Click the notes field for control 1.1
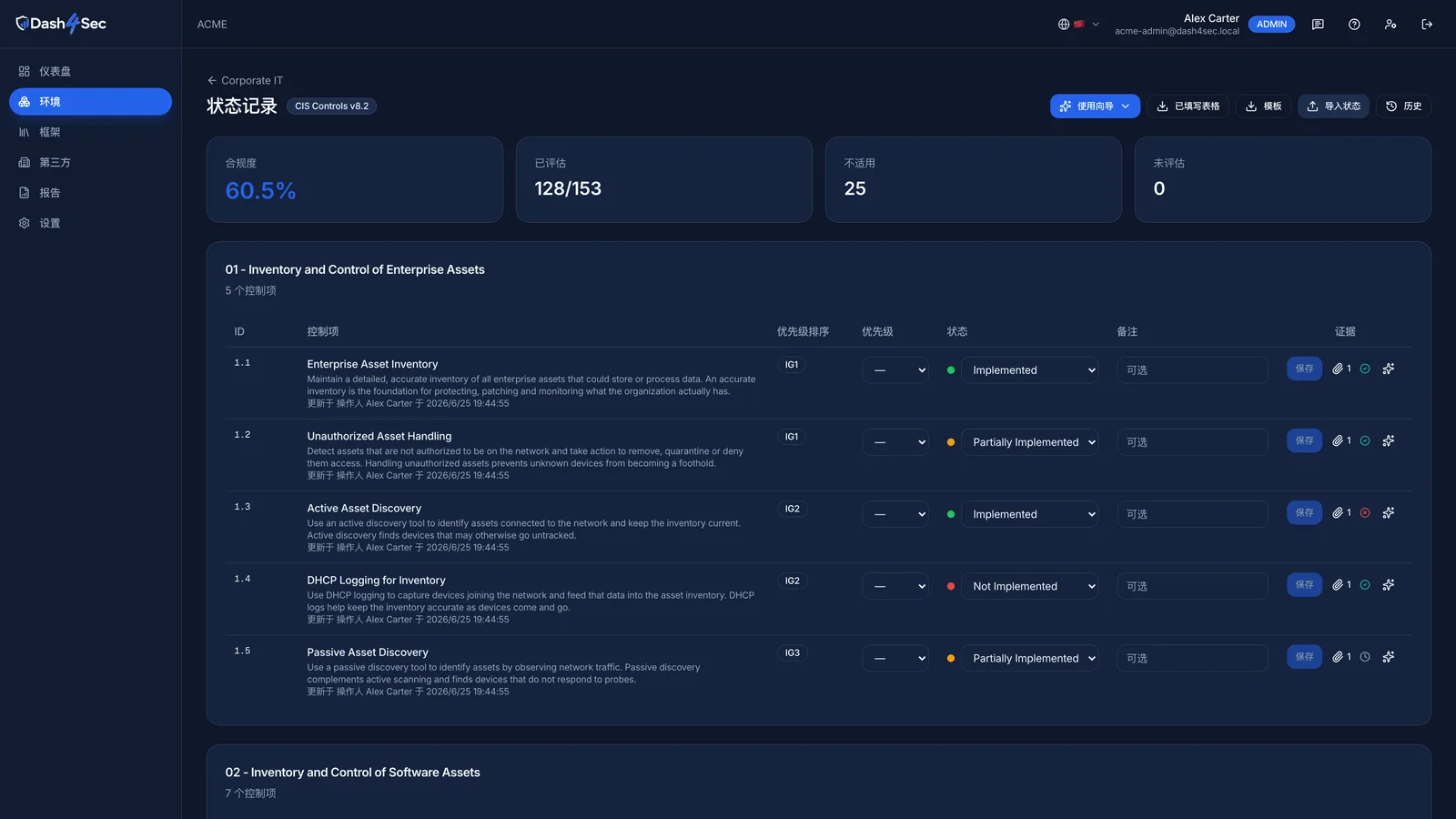Image resolution: width=1456 pixels, height=819 pixels. [x=1192, y=370]
